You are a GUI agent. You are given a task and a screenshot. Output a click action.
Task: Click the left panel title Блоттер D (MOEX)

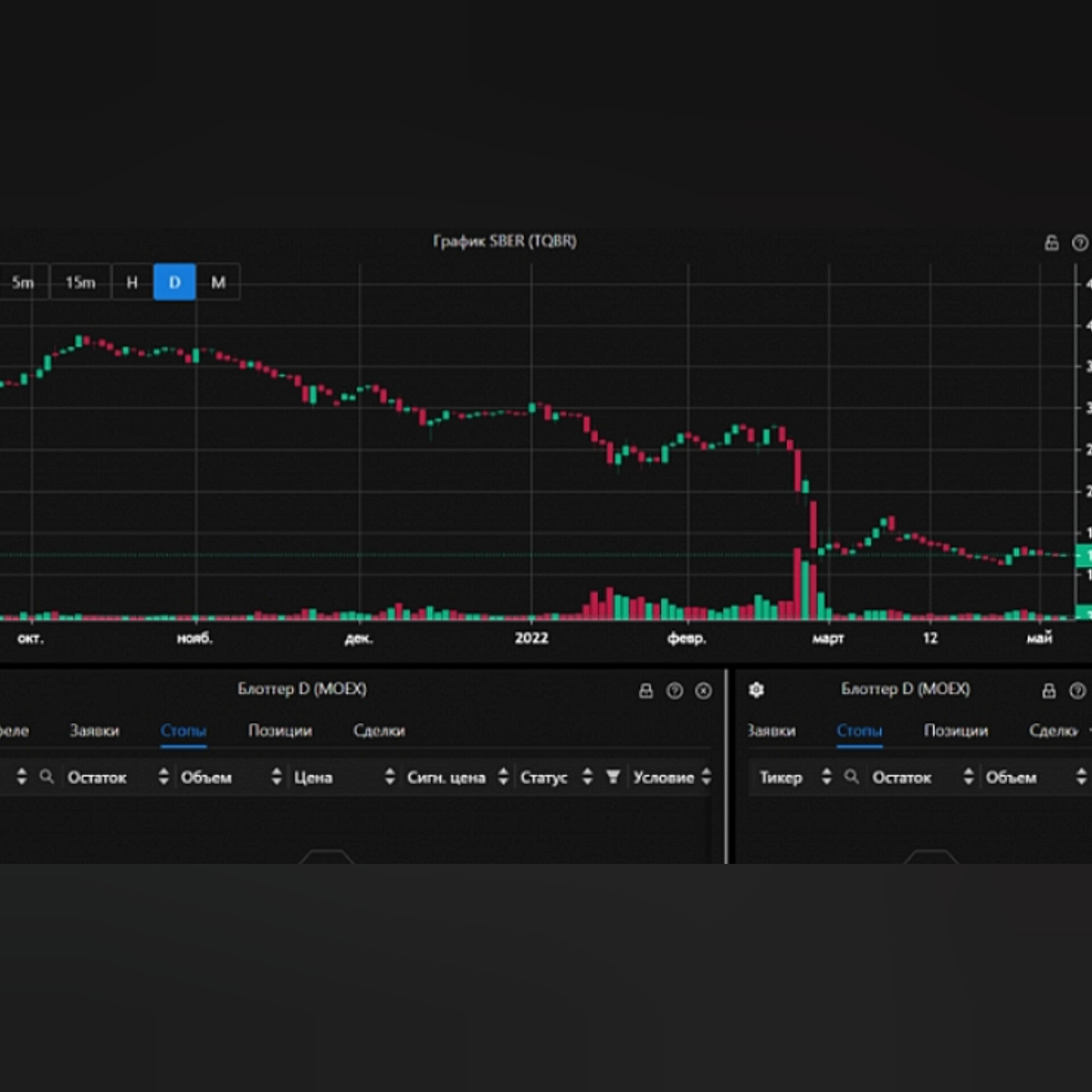point(302,689)
